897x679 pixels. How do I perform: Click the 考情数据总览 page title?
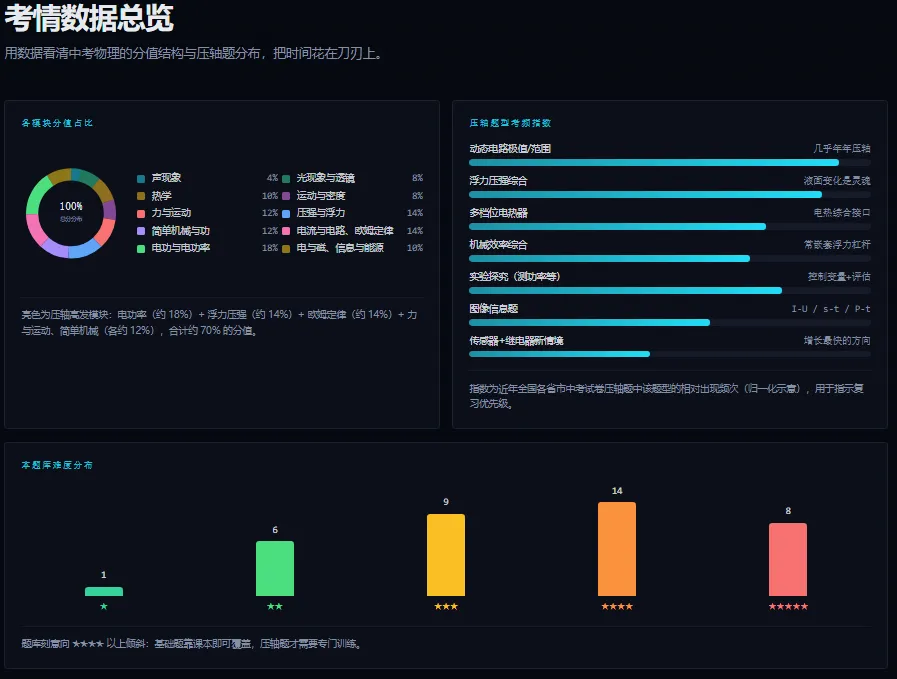[89, 18]
